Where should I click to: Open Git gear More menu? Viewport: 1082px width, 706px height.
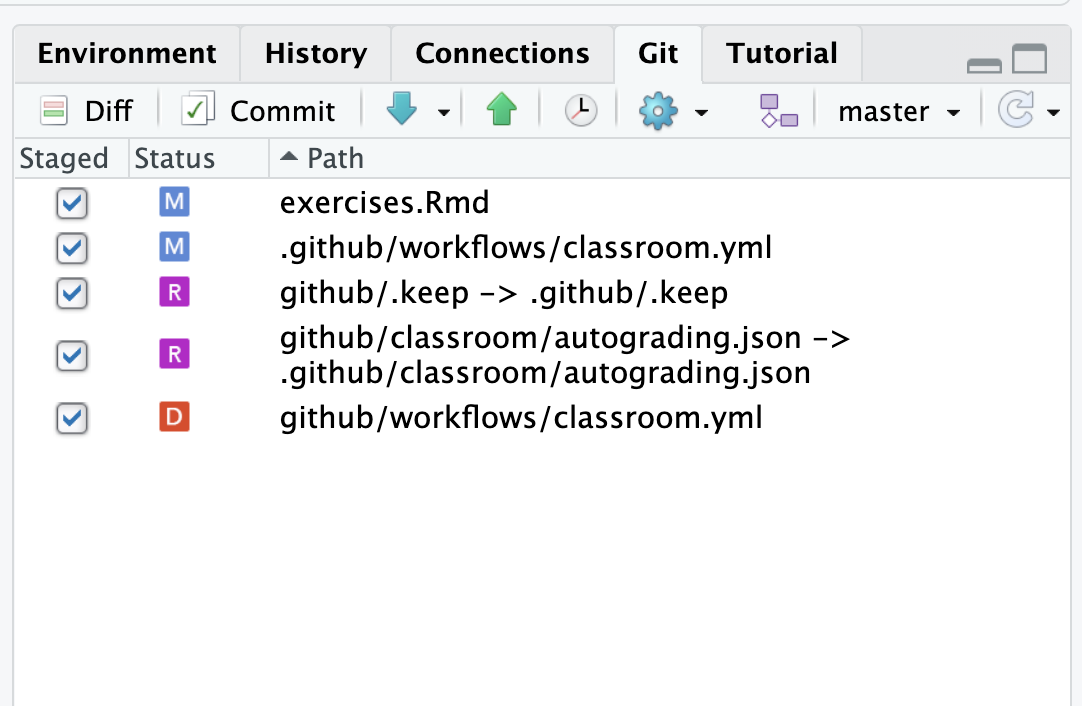tap(658, 110)
